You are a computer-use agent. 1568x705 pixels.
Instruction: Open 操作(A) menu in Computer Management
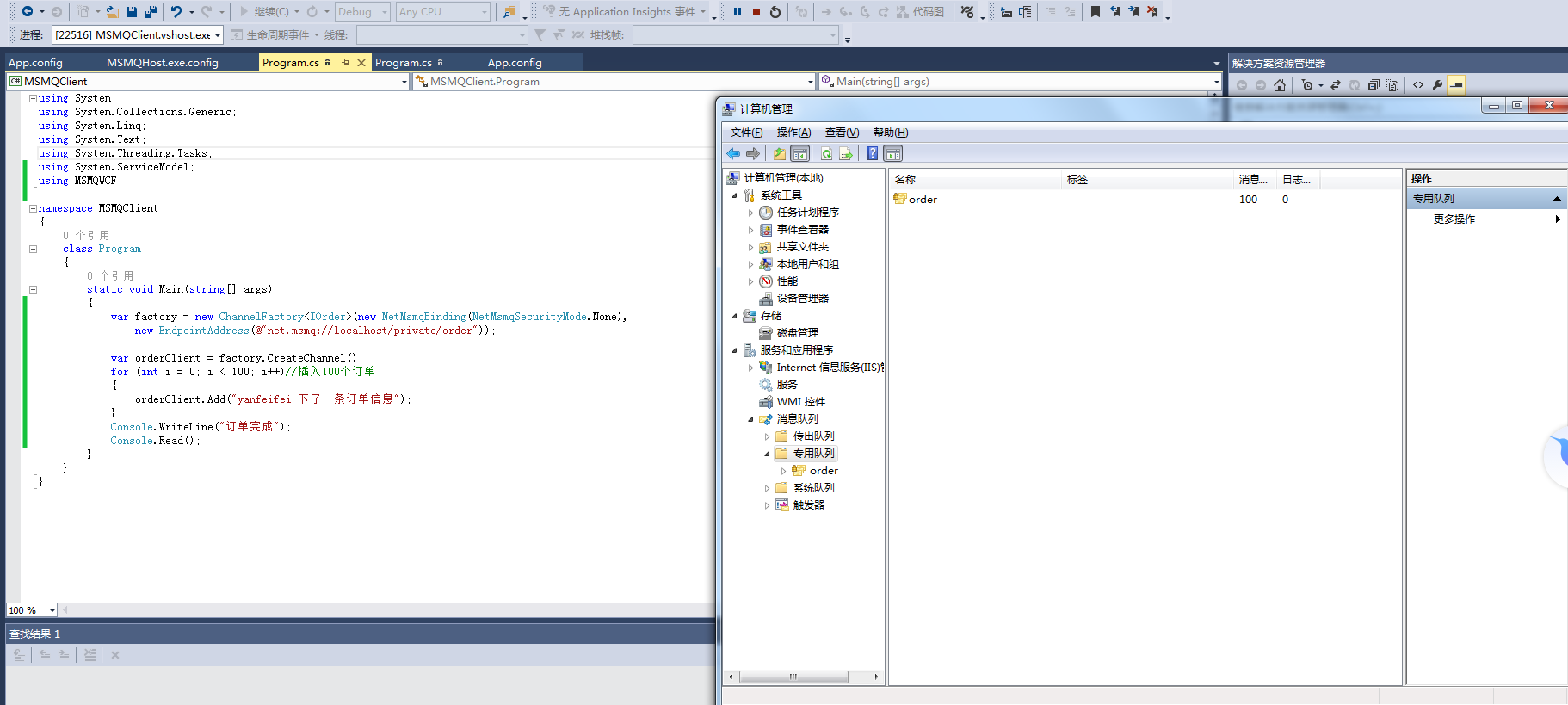pyautogui.click(x=793, y=133)
